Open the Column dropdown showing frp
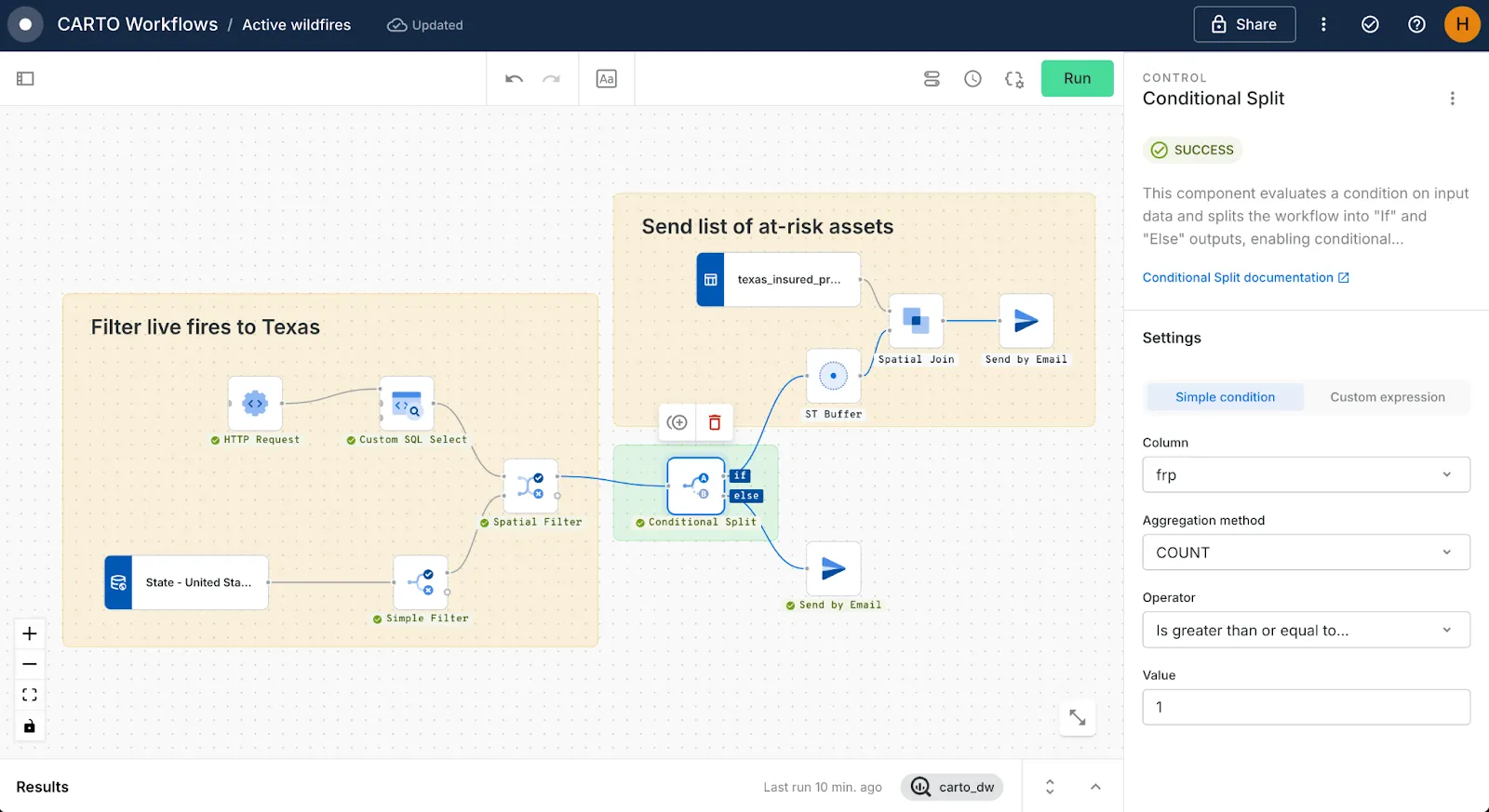This screenshot has height=812, width=1489. tap(1306, 474)
